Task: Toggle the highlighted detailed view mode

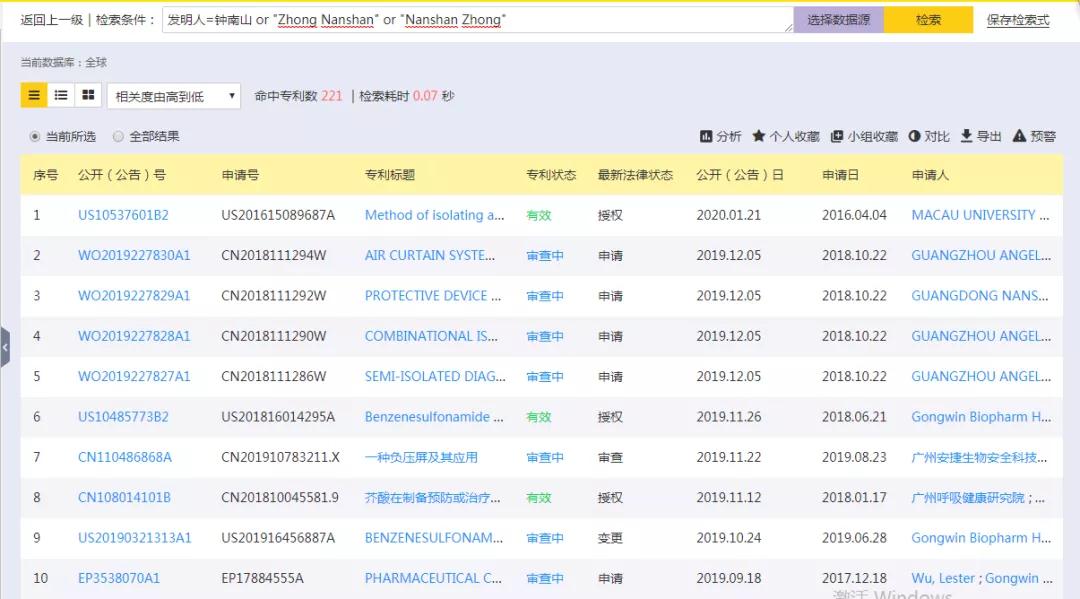Action: click(35, 95)
